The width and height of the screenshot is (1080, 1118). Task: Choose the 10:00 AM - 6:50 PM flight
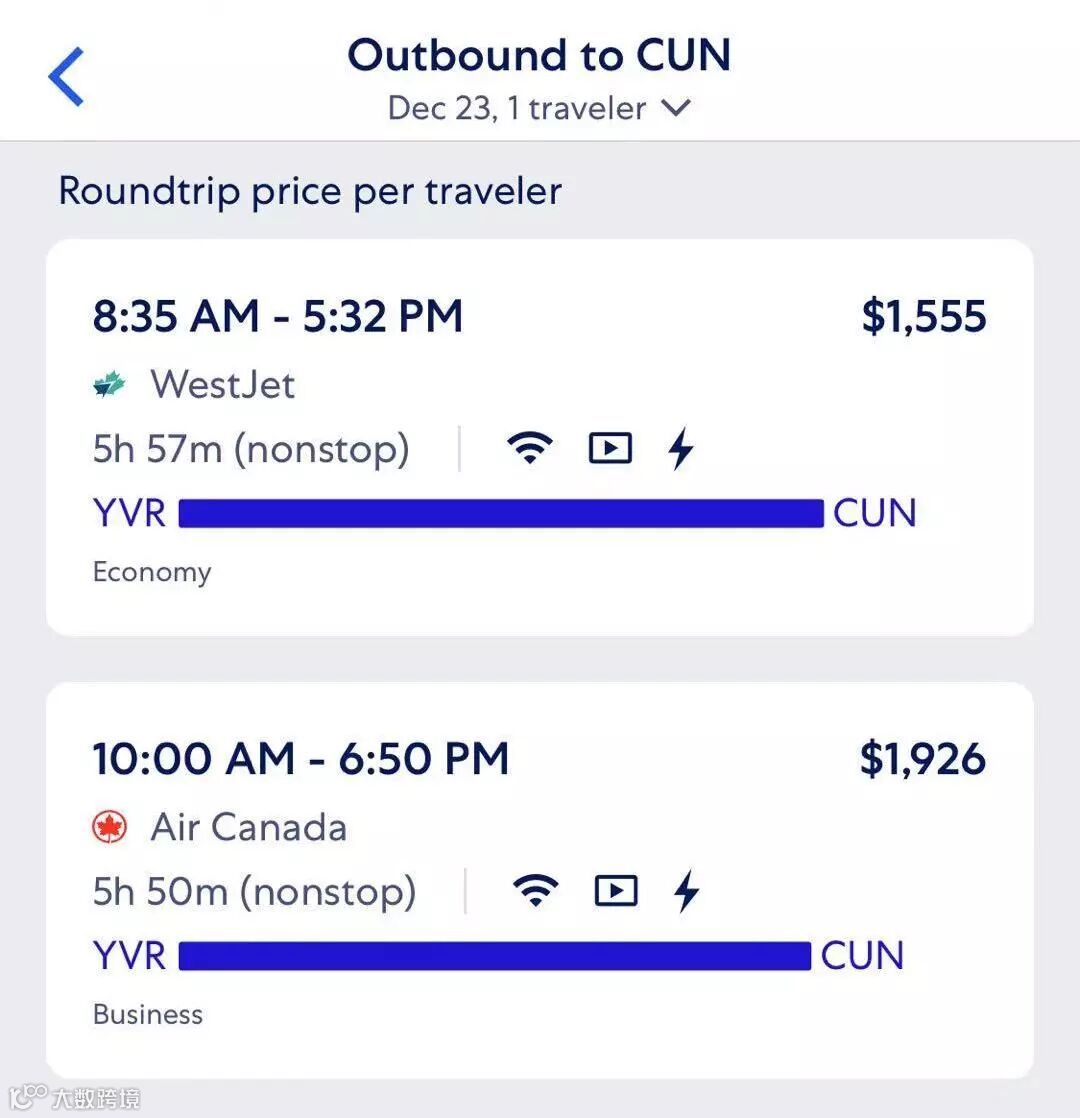point(301,759)
